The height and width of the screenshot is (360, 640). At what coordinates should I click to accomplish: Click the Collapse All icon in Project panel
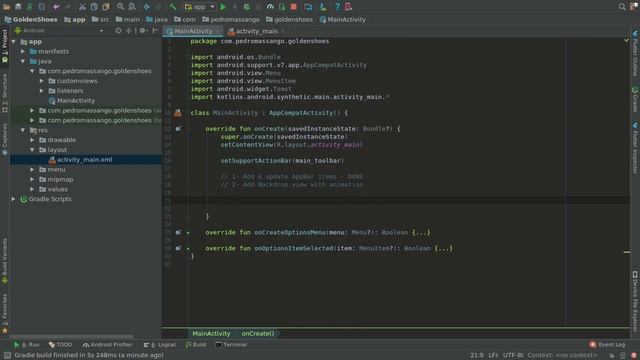click(x=129, y=30)
